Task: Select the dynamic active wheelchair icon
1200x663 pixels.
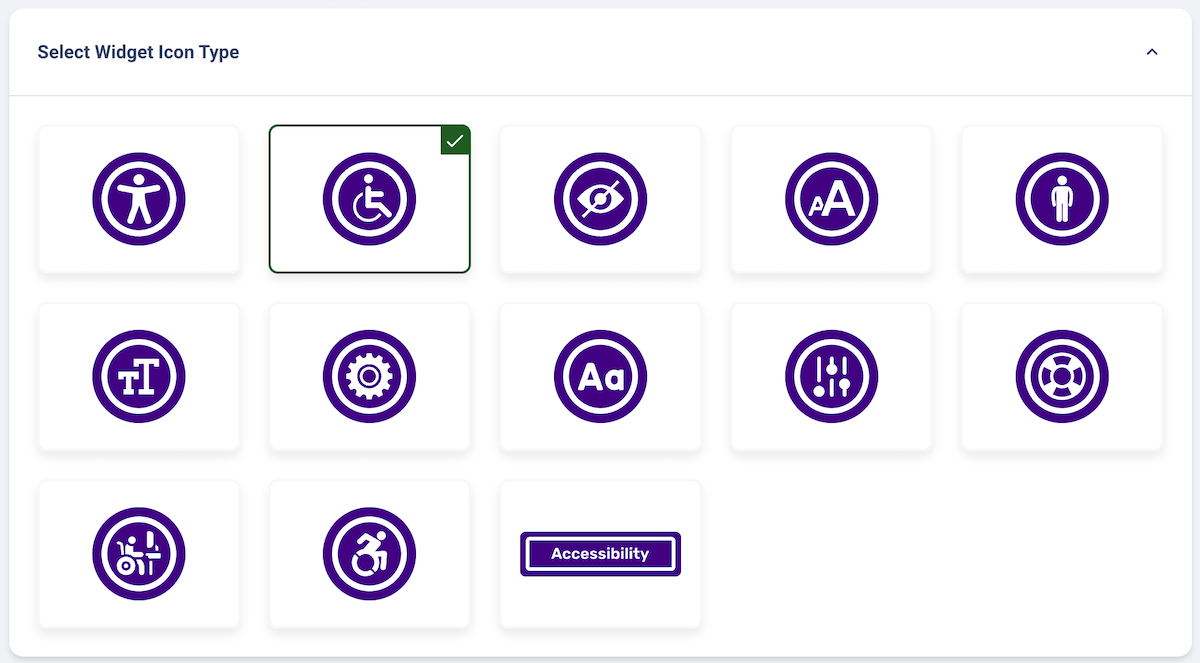Action: (370, 554)
